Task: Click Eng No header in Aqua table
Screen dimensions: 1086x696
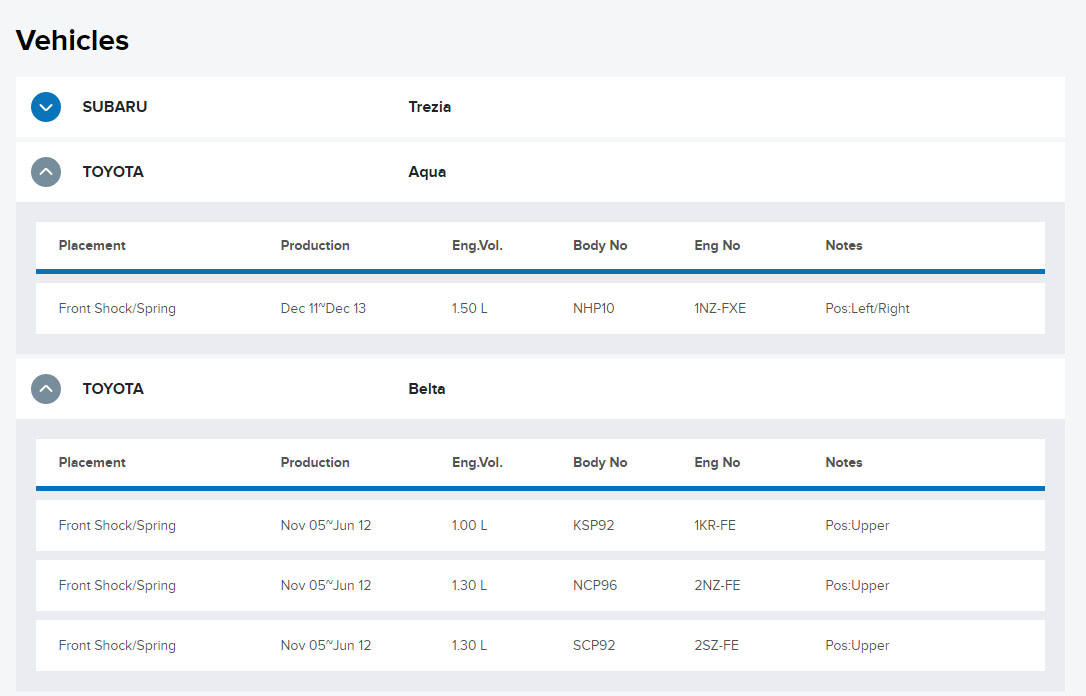Action: tap(717, 245)
